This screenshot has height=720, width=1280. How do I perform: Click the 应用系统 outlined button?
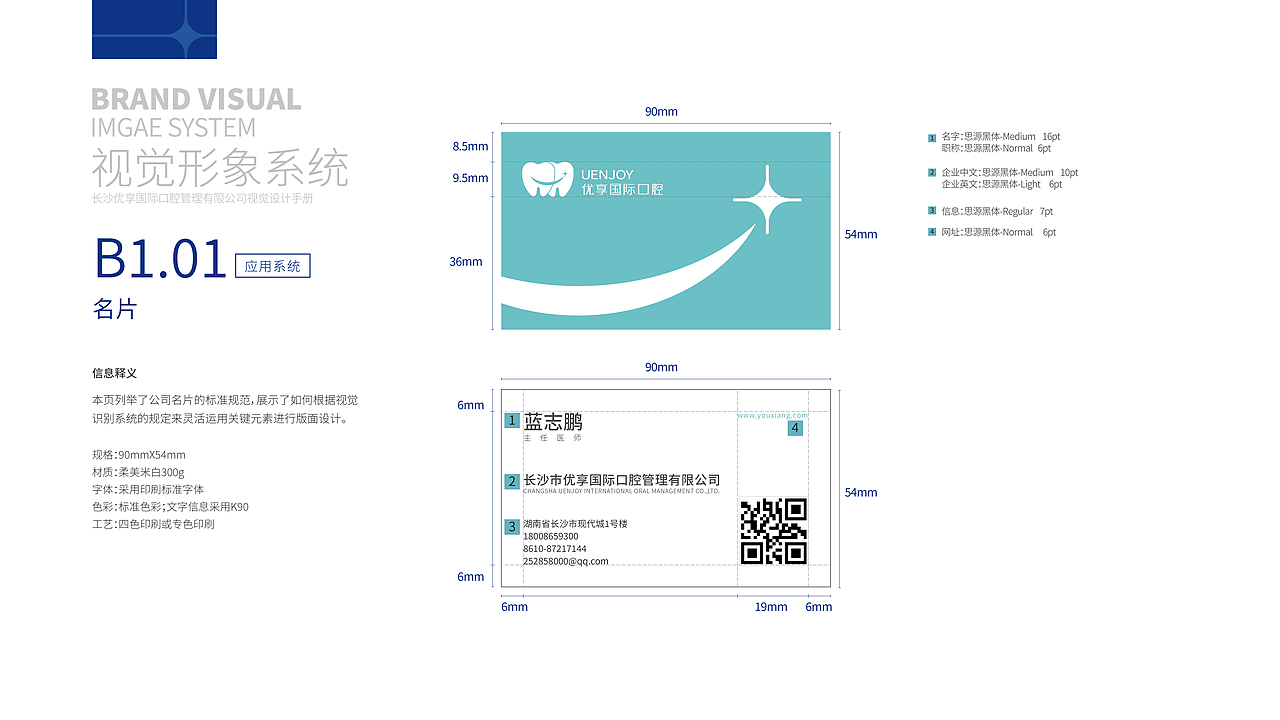click(272, 265)
